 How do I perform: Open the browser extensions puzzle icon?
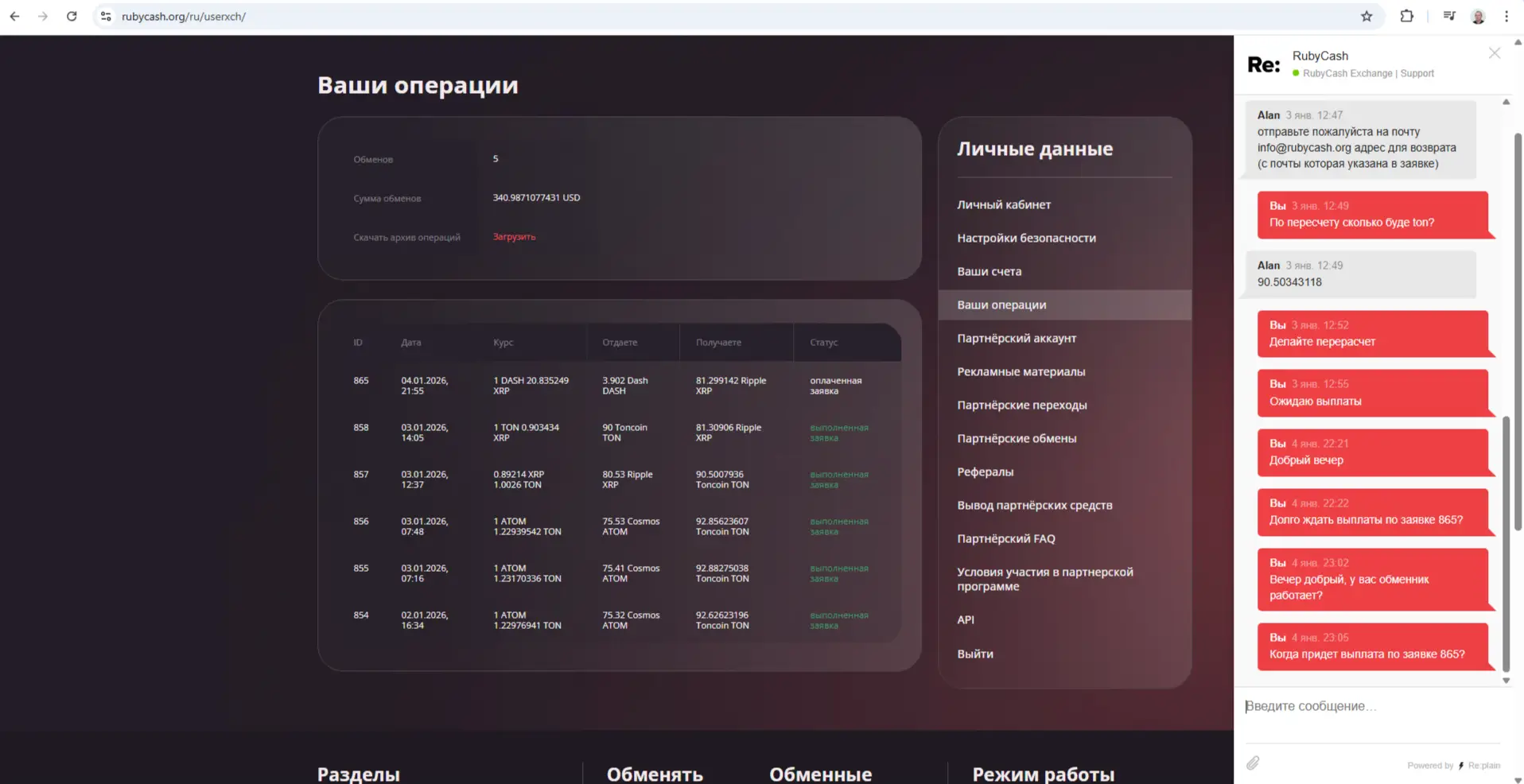tap(1406, 16)
